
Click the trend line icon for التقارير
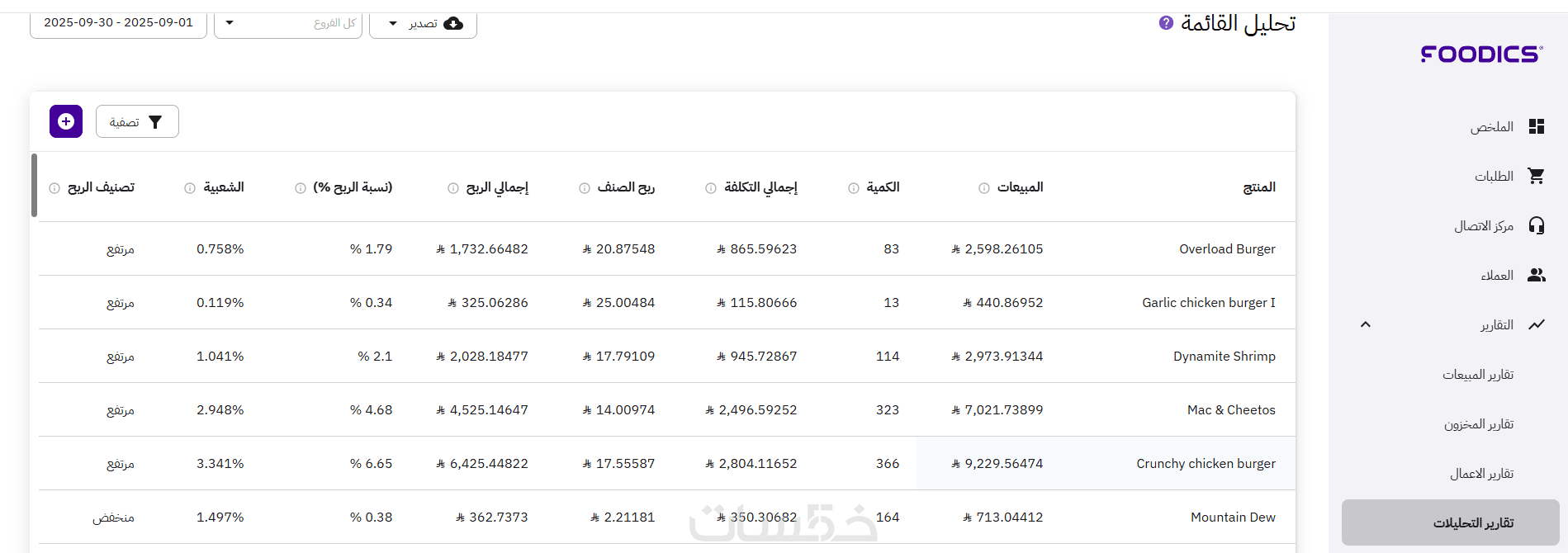coord(1536,324)
